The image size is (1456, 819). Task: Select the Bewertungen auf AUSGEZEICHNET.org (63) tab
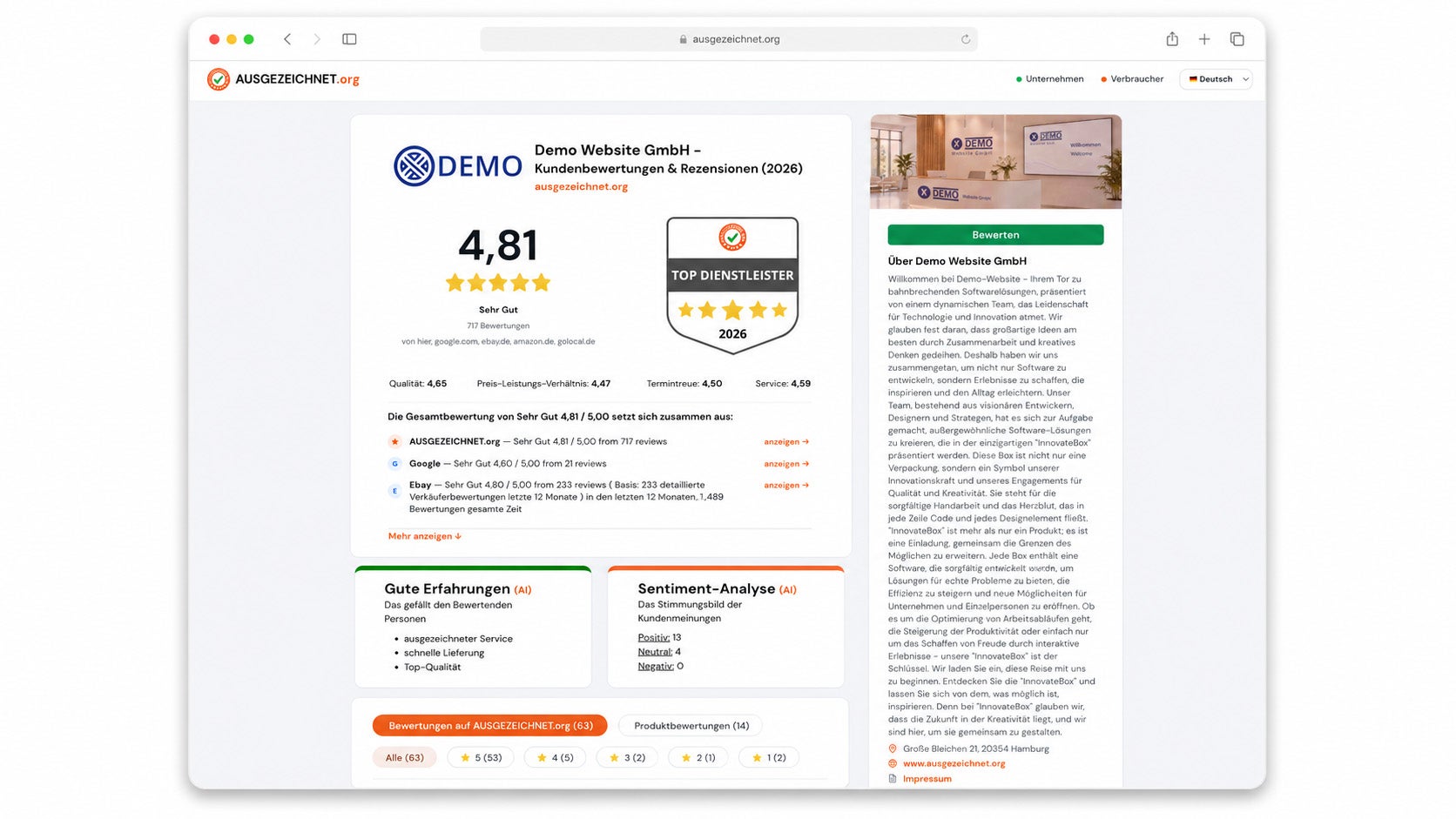490,726
